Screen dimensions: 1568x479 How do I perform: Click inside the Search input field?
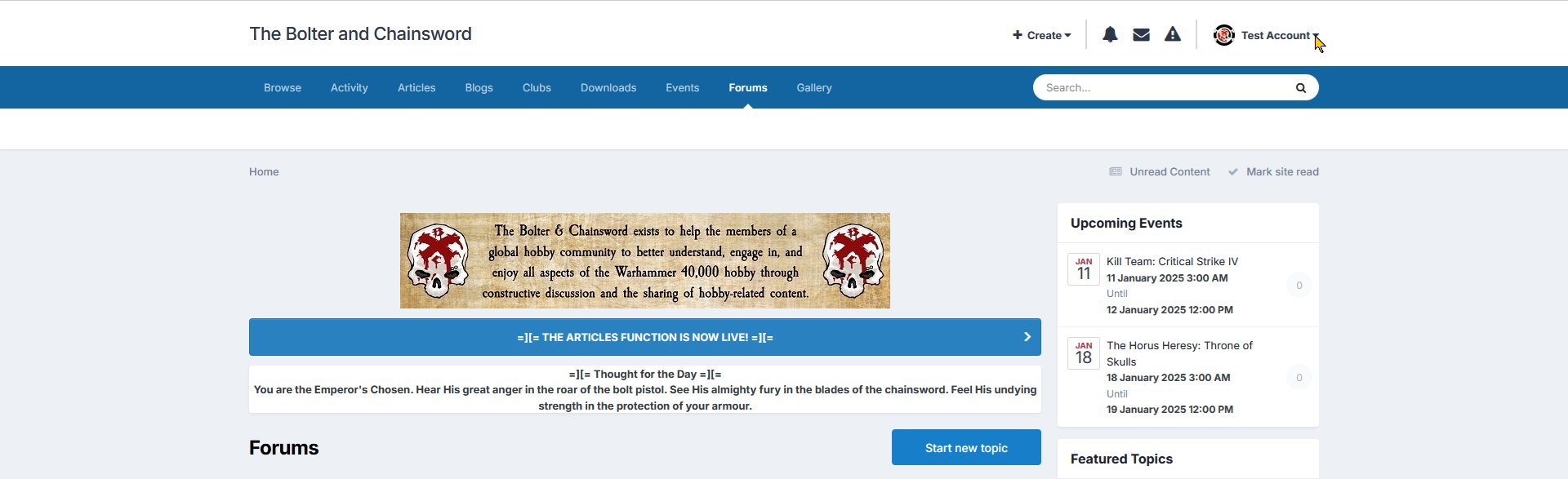pos(1160,88)
